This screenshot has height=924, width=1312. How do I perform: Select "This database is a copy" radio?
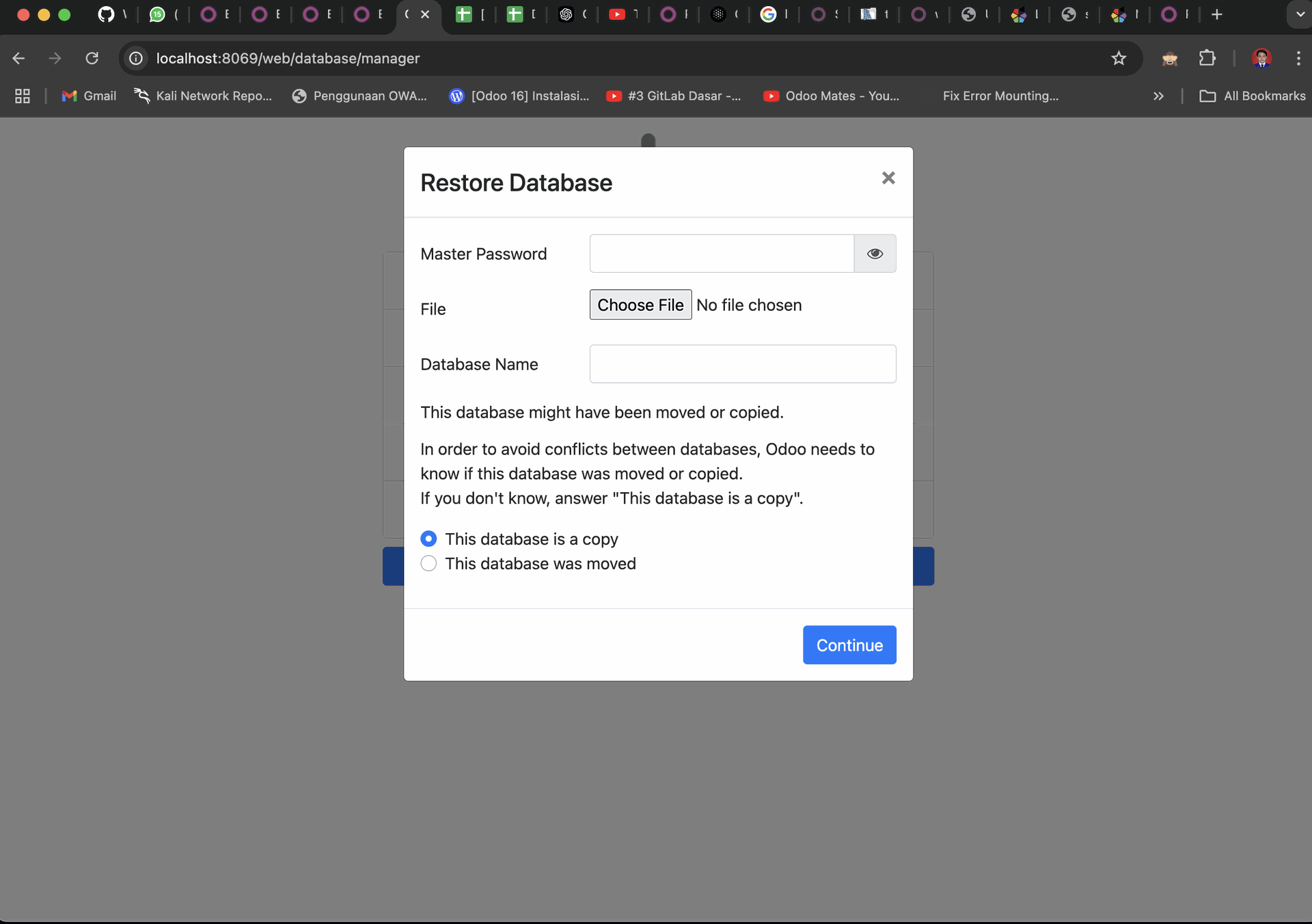point(428,539)
